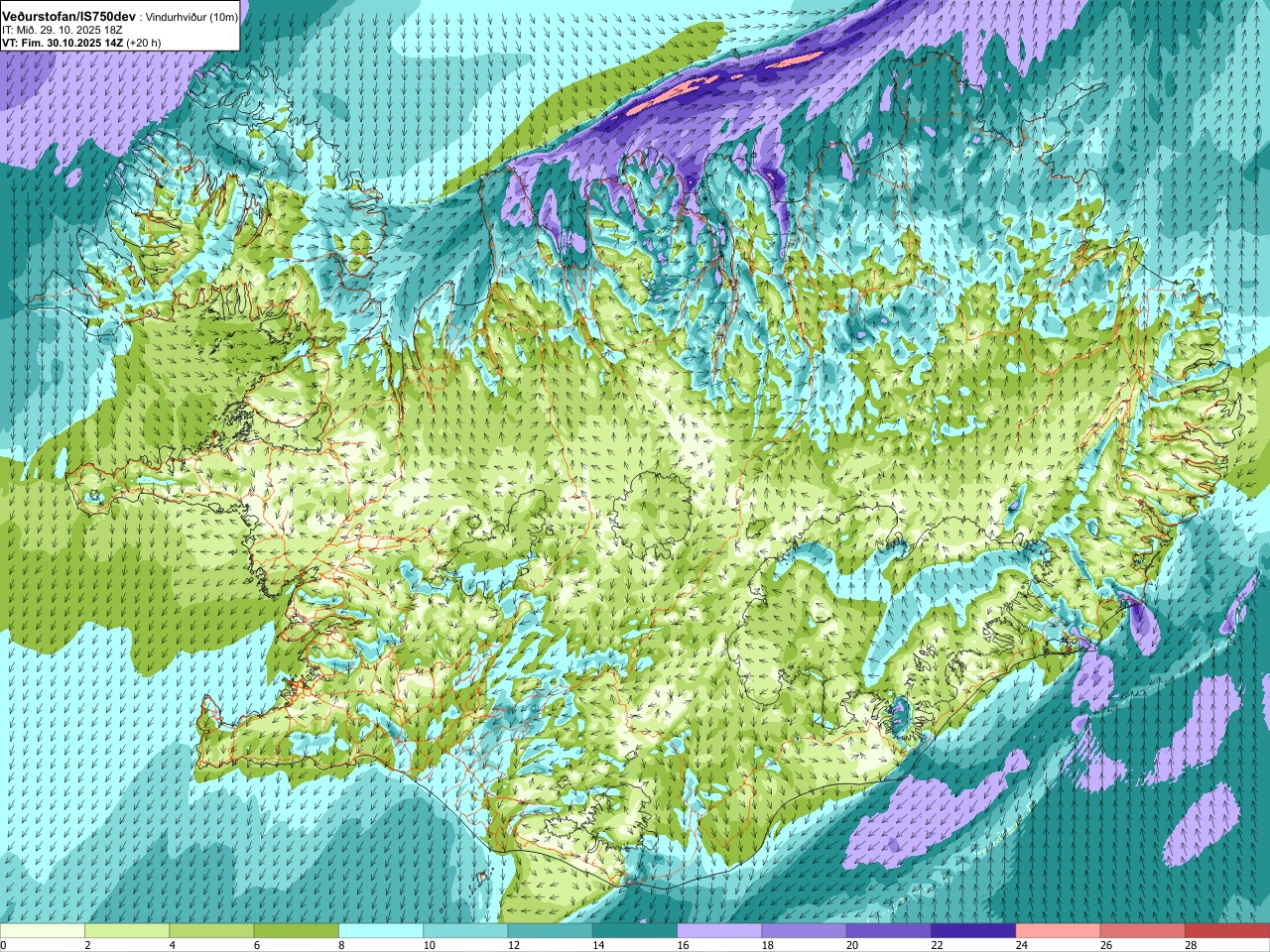Pick the 26–28 salmon red legend swatch
Screen dimensions: 1270x952
tap(1142, 931)
